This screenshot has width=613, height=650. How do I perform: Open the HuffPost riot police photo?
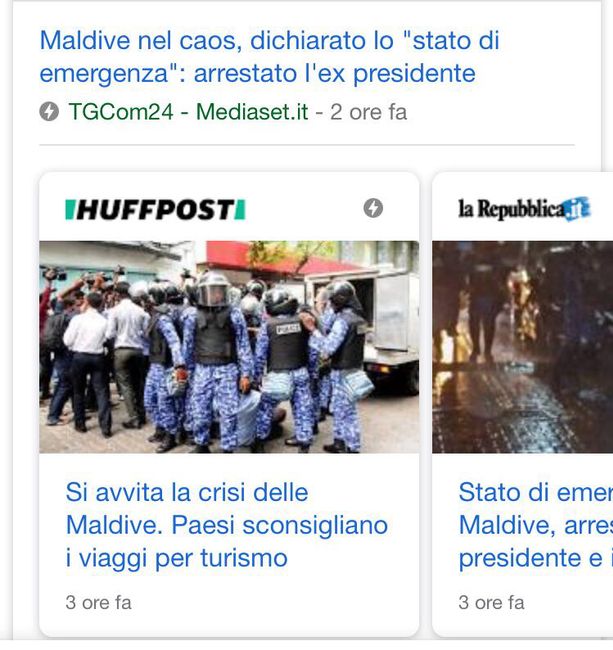coord(229,347)
